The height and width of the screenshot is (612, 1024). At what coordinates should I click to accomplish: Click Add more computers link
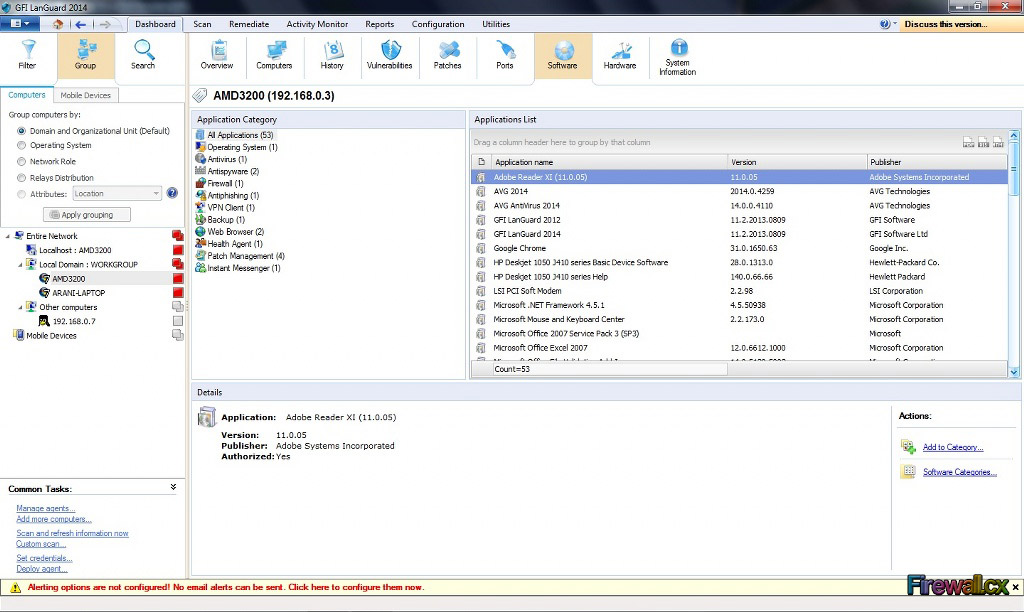click(x=54, y=519)
